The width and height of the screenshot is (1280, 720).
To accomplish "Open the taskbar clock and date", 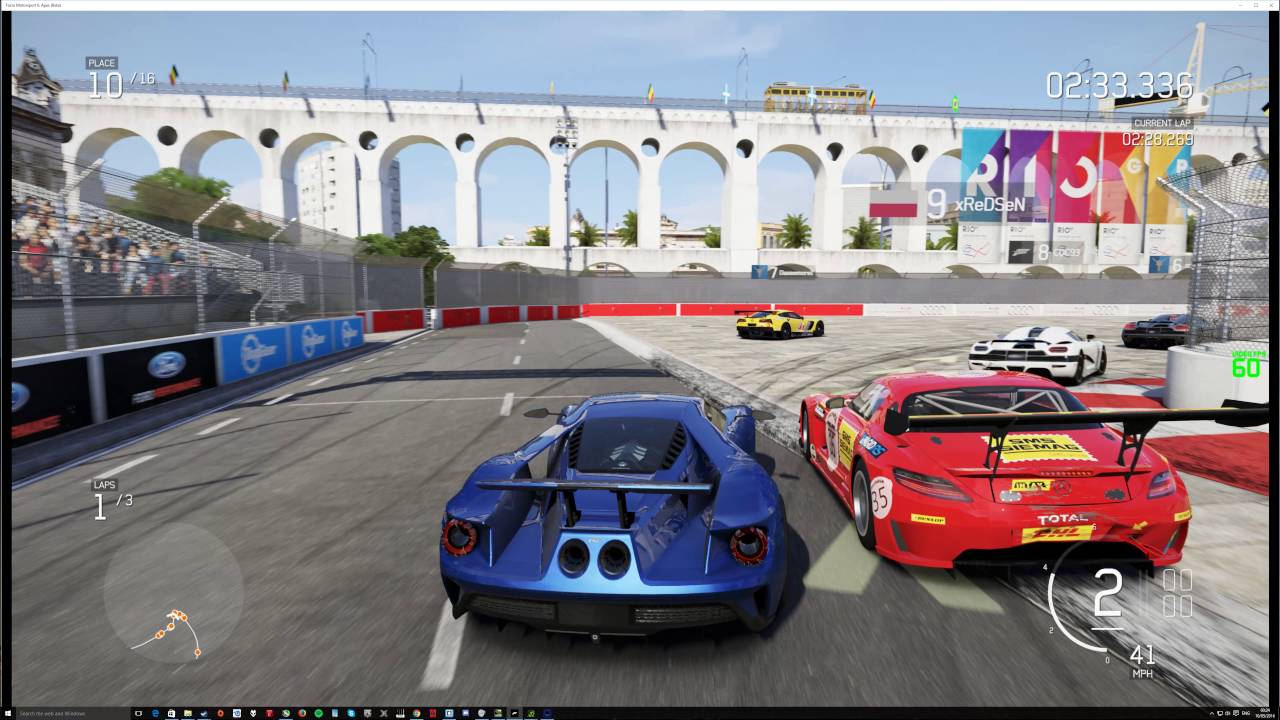I will point(1265,713).
